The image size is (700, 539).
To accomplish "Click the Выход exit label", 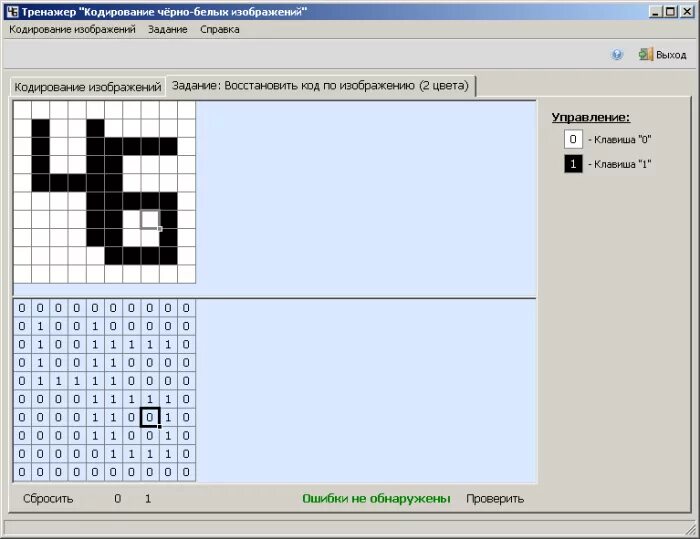I will [x=671, y=55].
